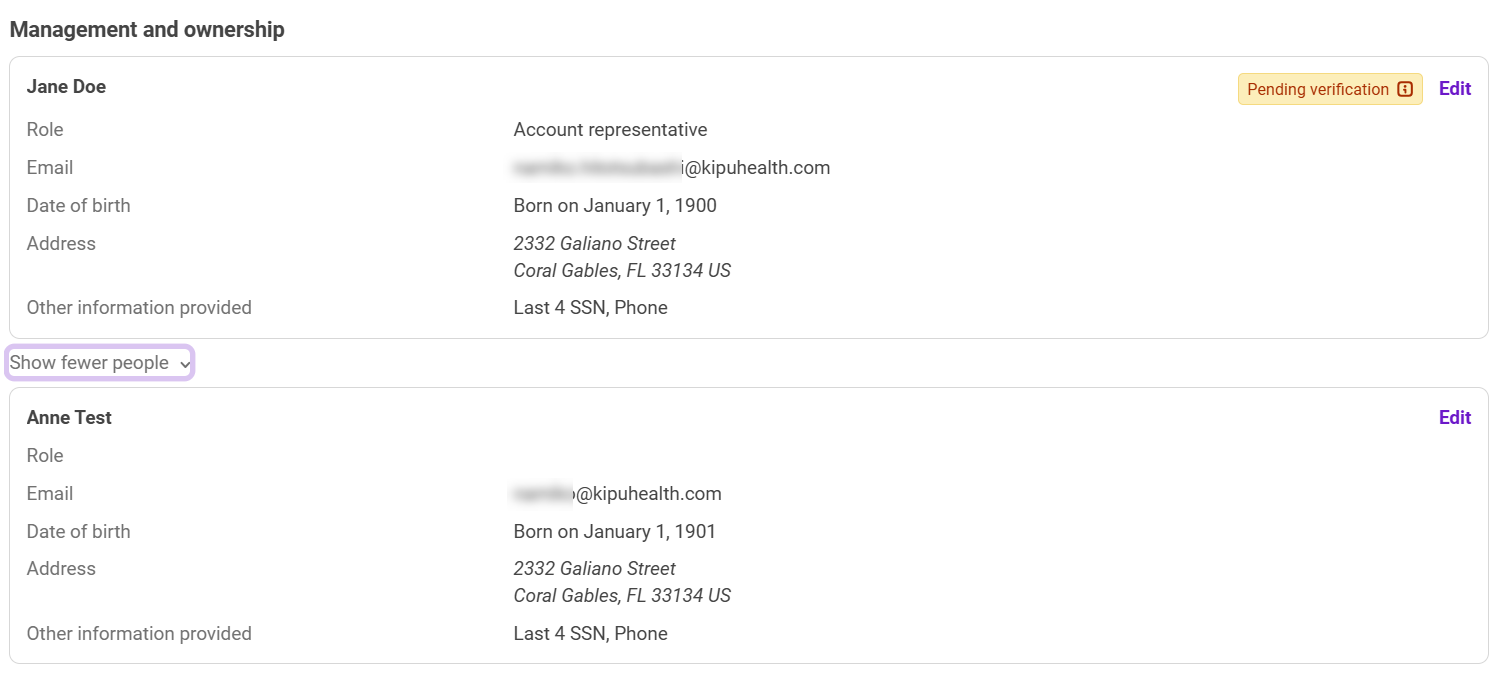Edit Jane Doe's details
Image resolution: width=1500 pixels, height=673 pixels.
[1454, 88]
